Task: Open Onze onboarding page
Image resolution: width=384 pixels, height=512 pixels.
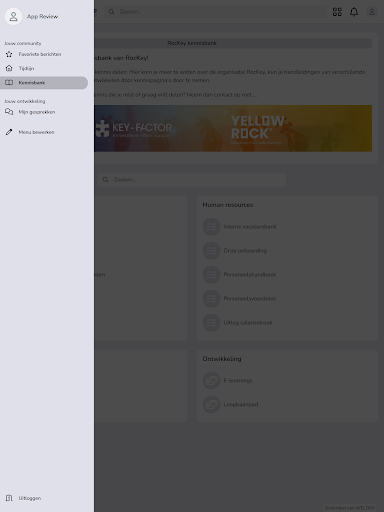Action: click(245, 251)
